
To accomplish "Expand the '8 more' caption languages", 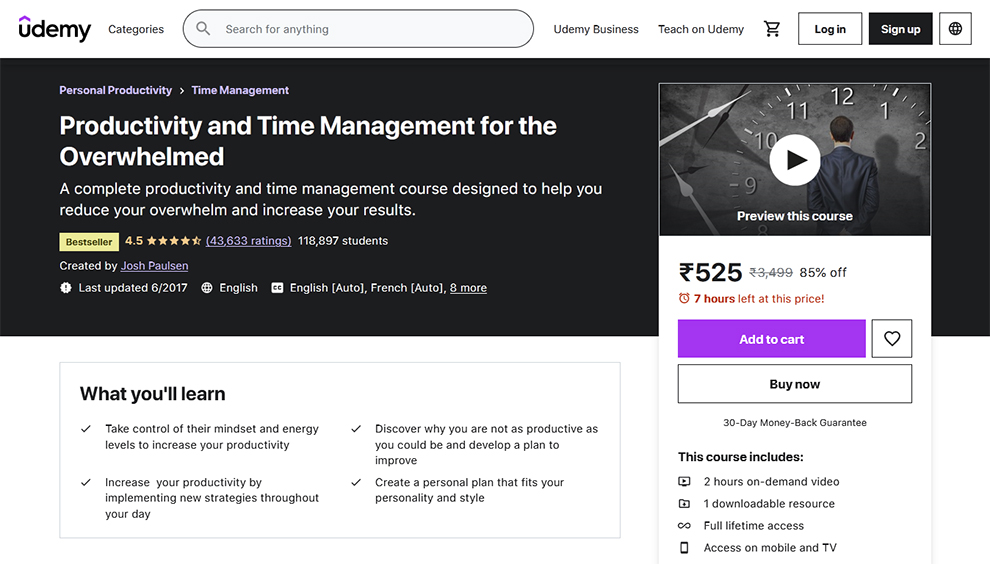I will [x=468, y=288].
